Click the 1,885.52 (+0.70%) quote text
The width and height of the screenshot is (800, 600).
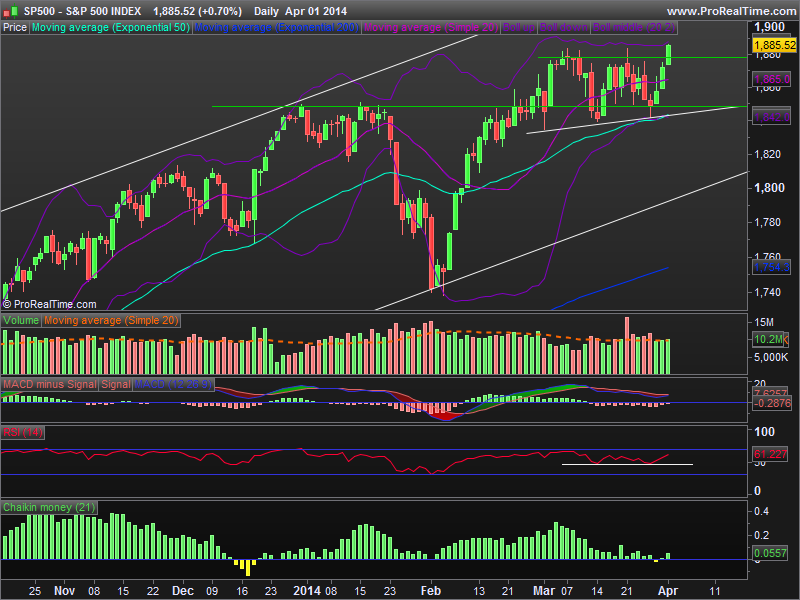[x=197, y=11]
